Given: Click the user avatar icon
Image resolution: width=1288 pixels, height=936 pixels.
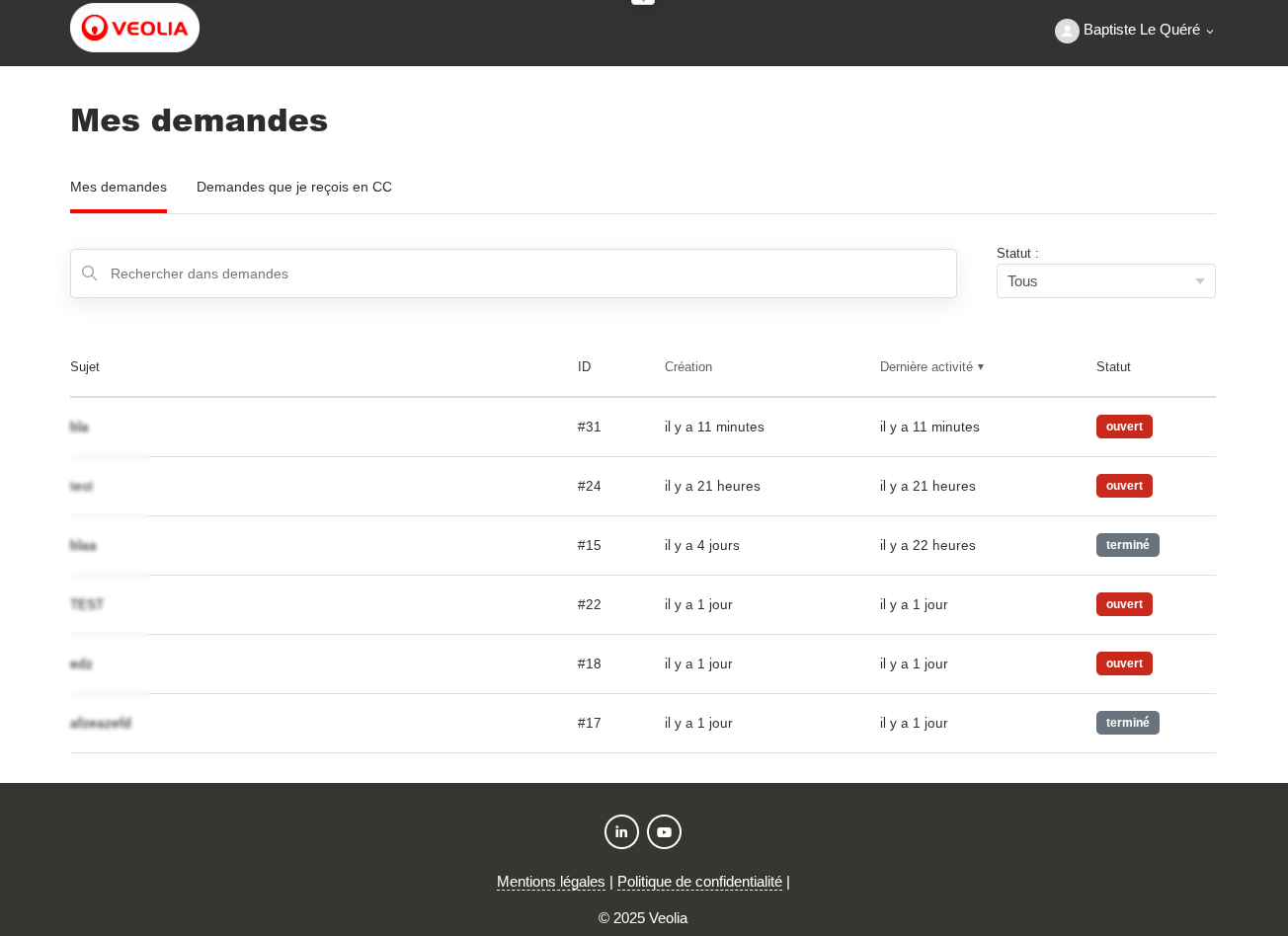Looking at the screenshot, I should click(x=1067, y=31).
